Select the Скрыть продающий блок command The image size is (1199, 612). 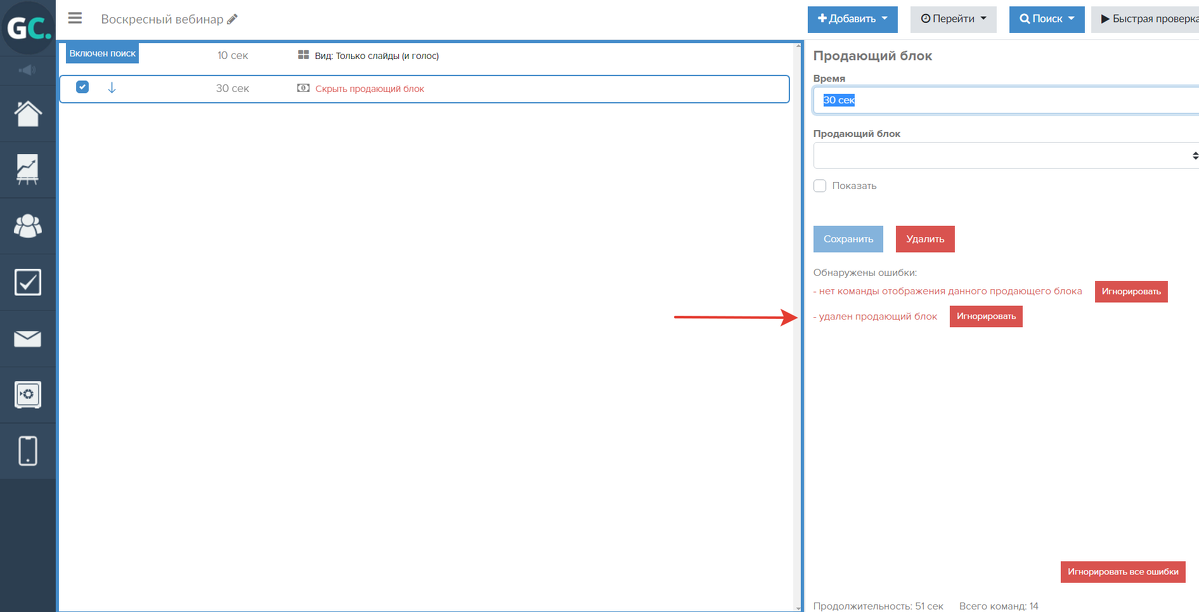click(369, 89)
